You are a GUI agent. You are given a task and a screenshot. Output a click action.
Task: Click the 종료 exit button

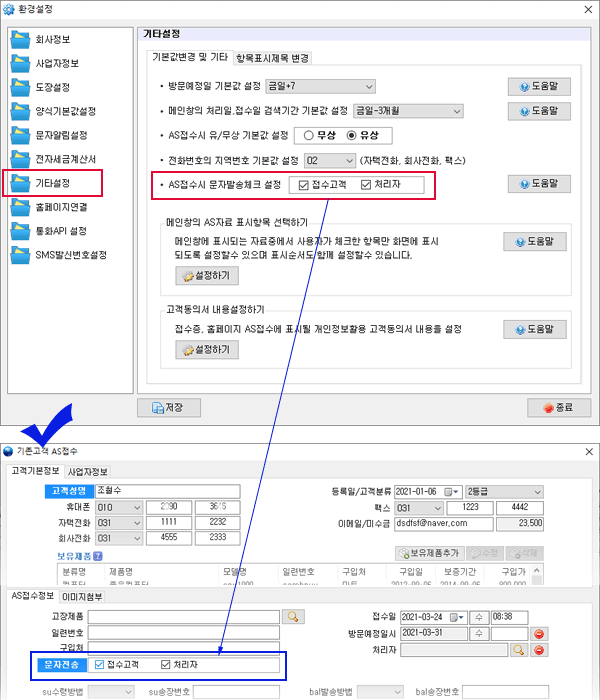(x=559, y=408)
